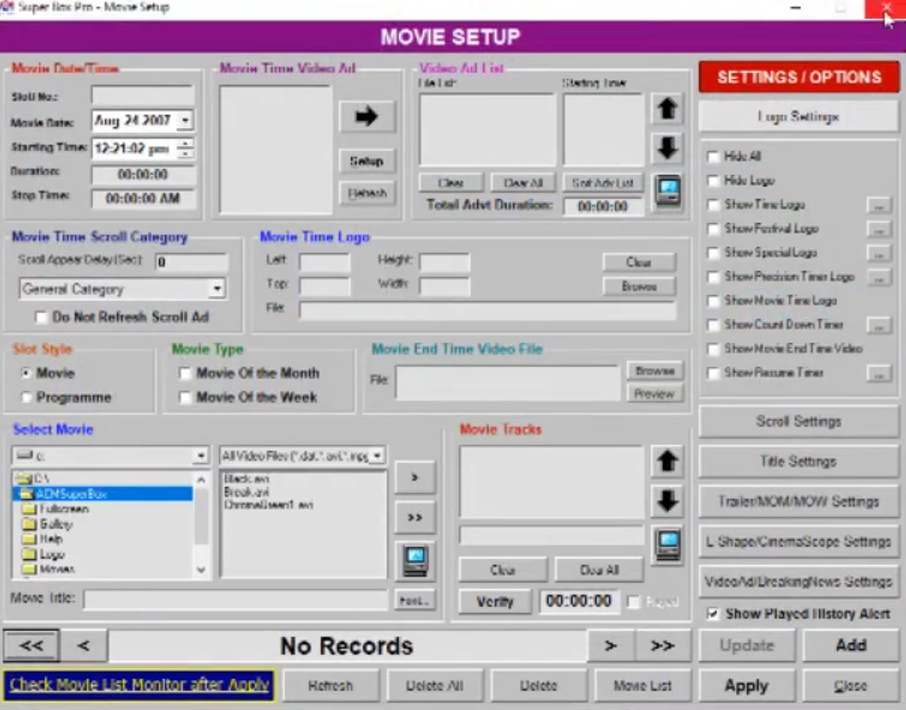Expand the General Category dropdown

(x=217, y=289)
